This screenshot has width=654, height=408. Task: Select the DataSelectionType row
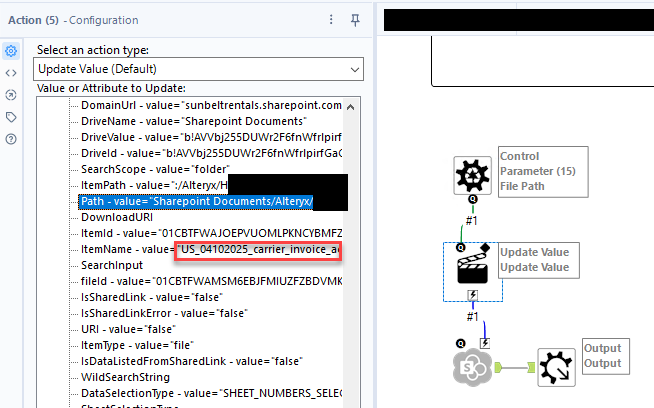211,393
